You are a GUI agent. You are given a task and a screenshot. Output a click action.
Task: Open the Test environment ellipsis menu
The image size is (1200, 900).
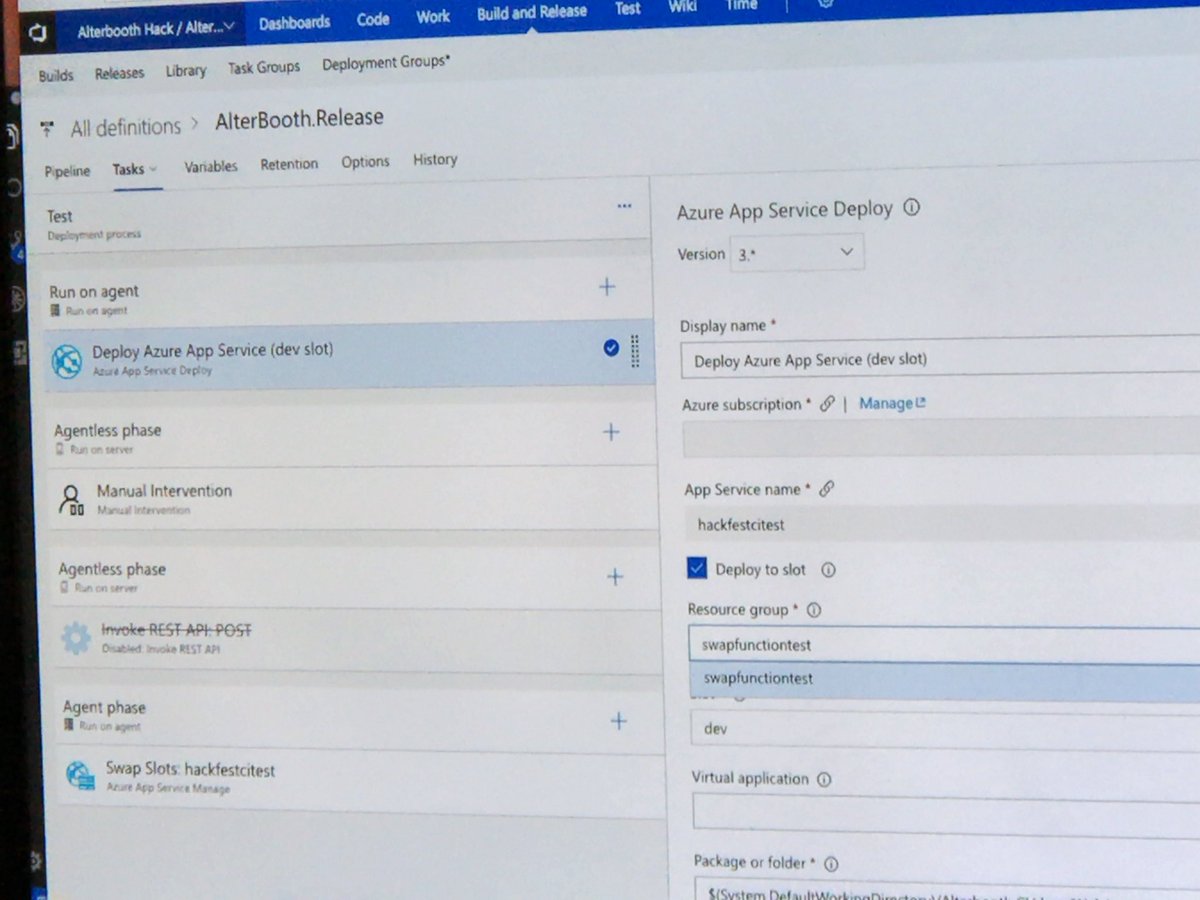point(624,206)
